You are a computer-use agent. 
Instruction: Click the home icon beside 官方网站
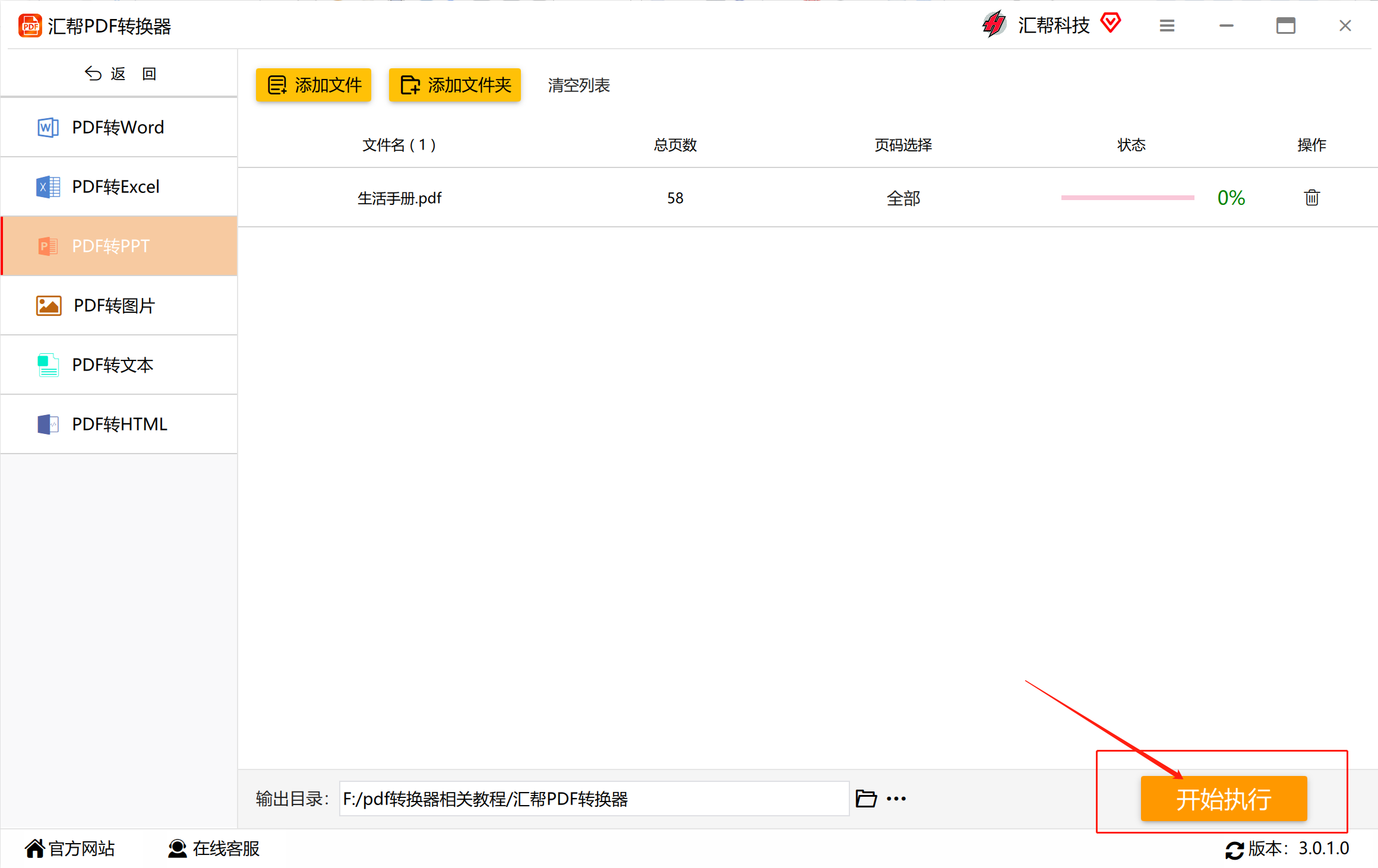point(34,849)
